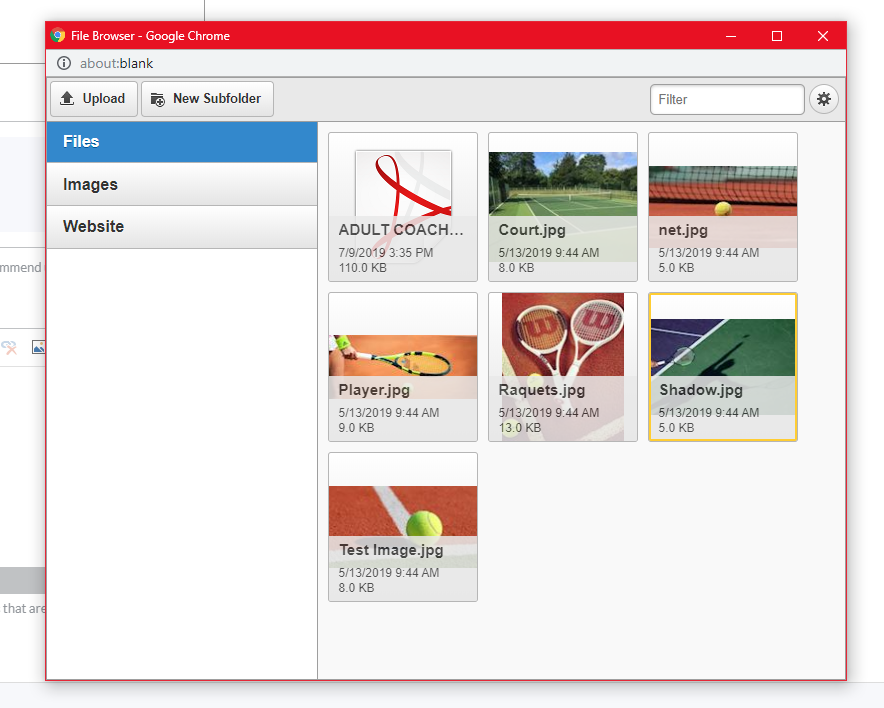Click the Chrome logo in title bar

(58, 36)
